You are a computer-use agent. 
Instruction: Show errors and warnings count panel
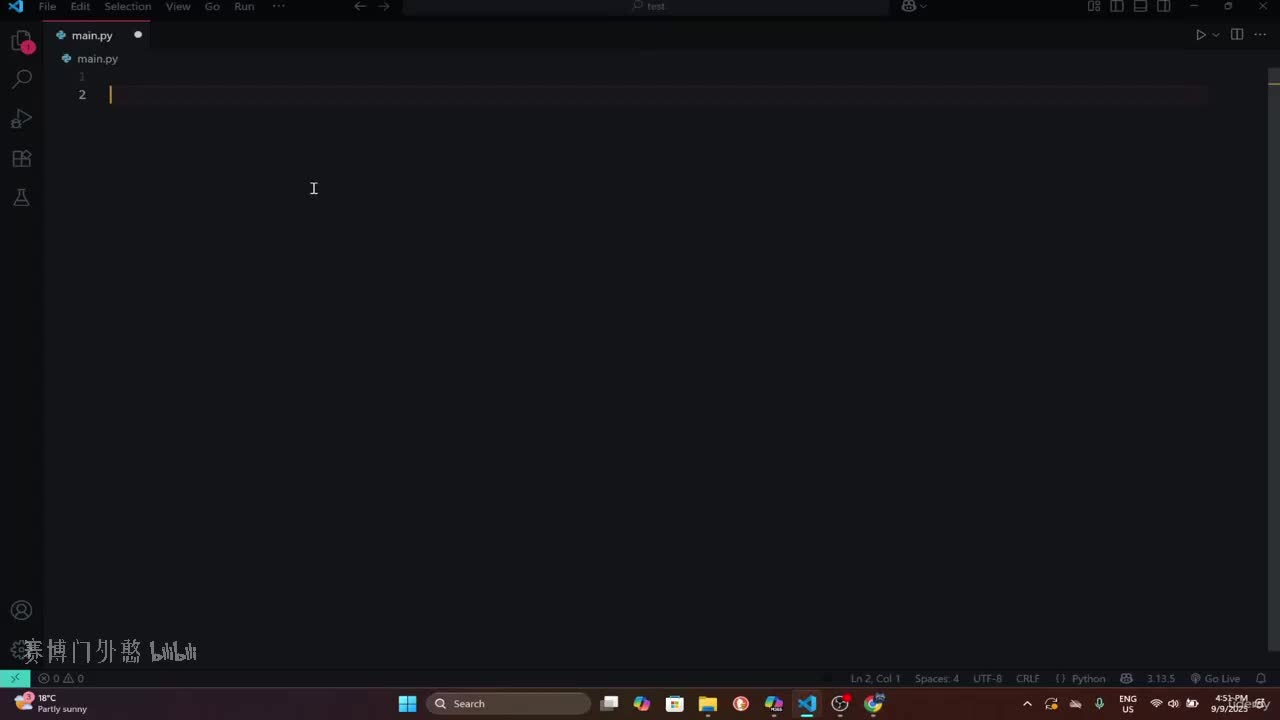61,678
